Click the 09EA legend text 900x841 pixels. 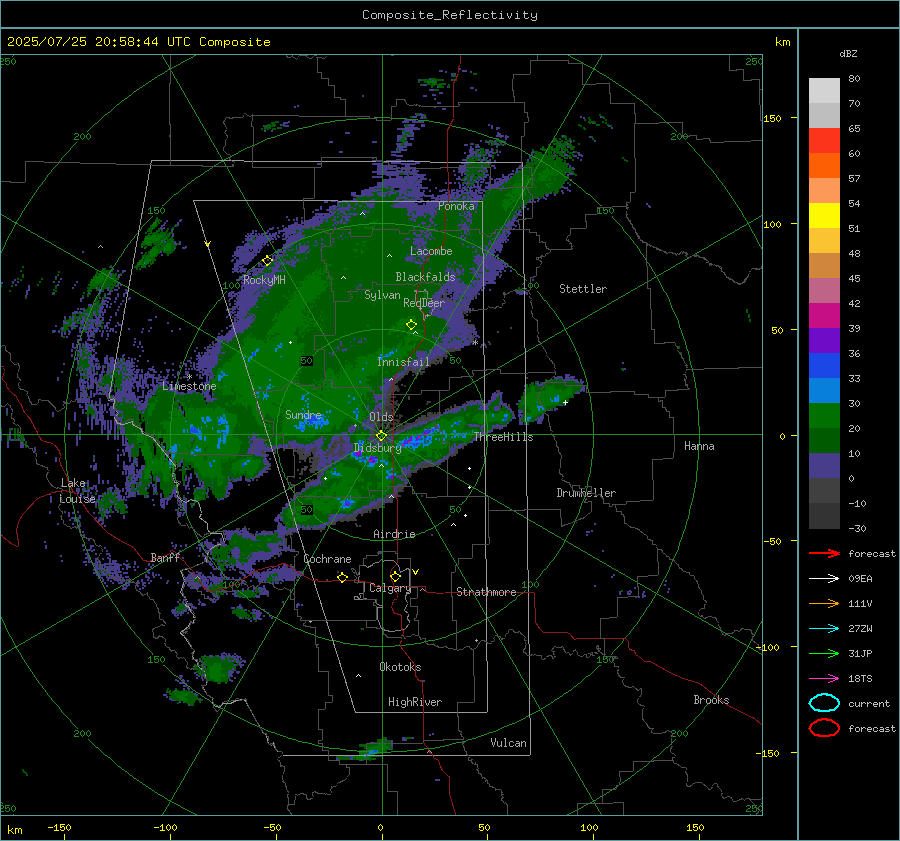860,579
